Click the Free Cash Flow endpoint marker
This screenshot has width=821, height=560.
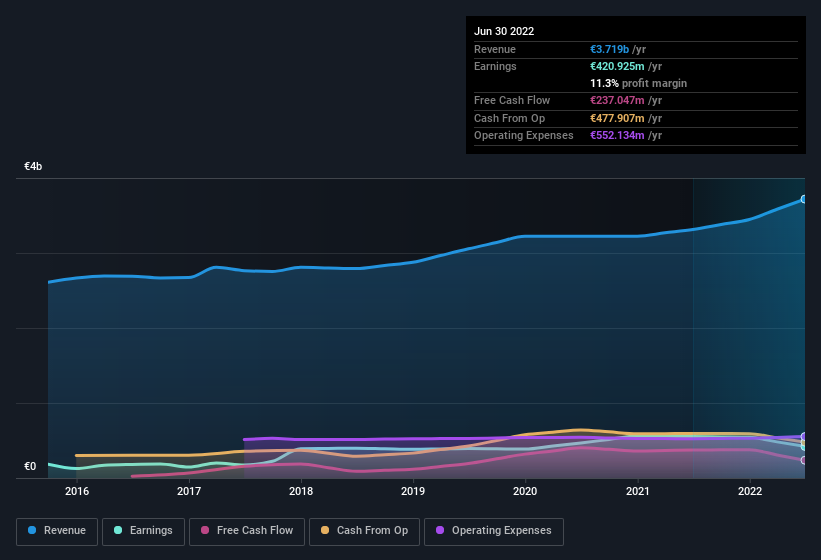804,460
